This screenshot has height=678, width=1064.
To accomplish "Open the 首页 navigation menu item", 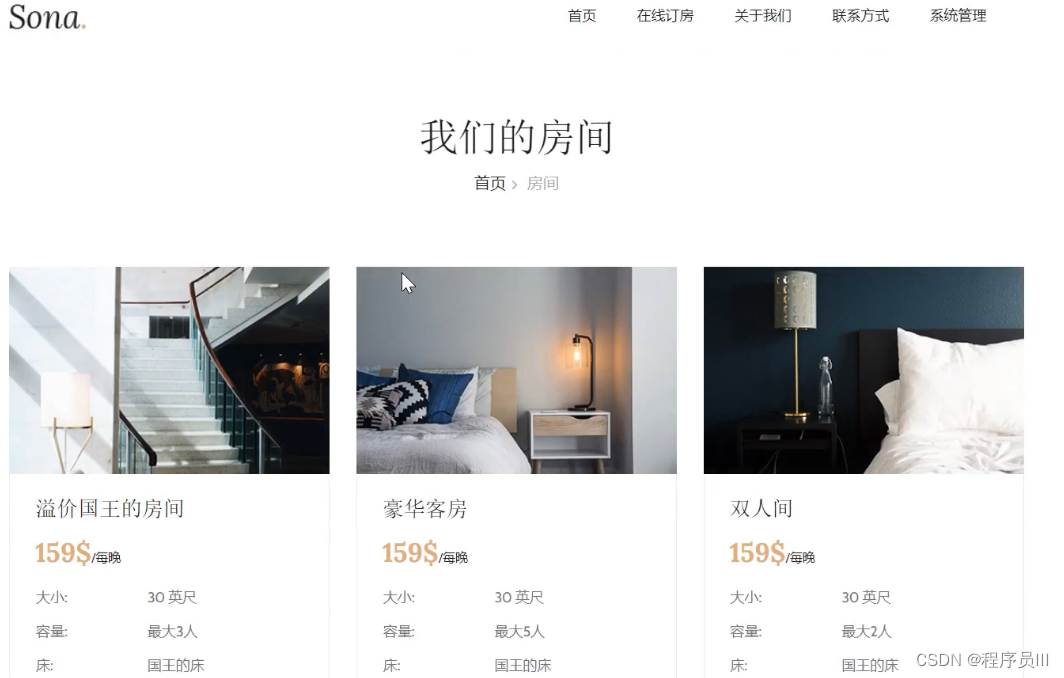I will 582,16.
